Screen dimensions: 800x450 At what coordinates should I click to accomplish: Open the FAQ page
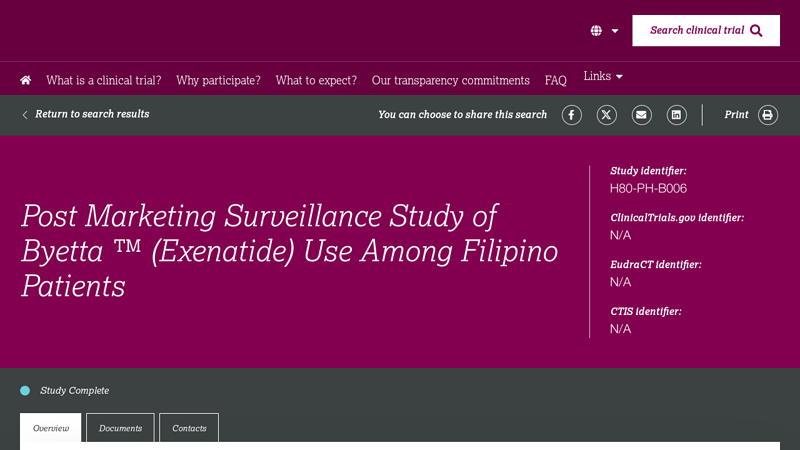pyautogui.click(x=556, y=81)
